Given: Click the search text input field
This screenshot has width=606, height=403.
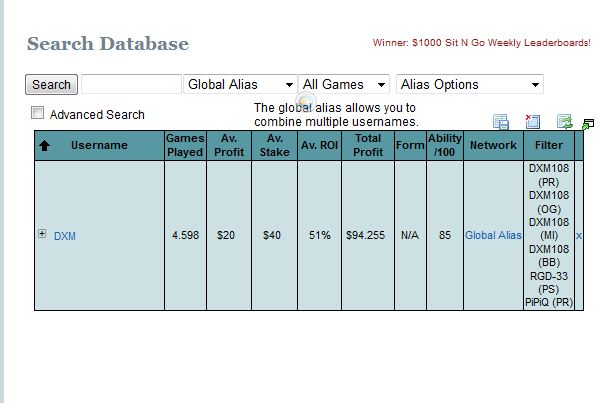Looking at the screenshot, I should [x=131, y=85].
